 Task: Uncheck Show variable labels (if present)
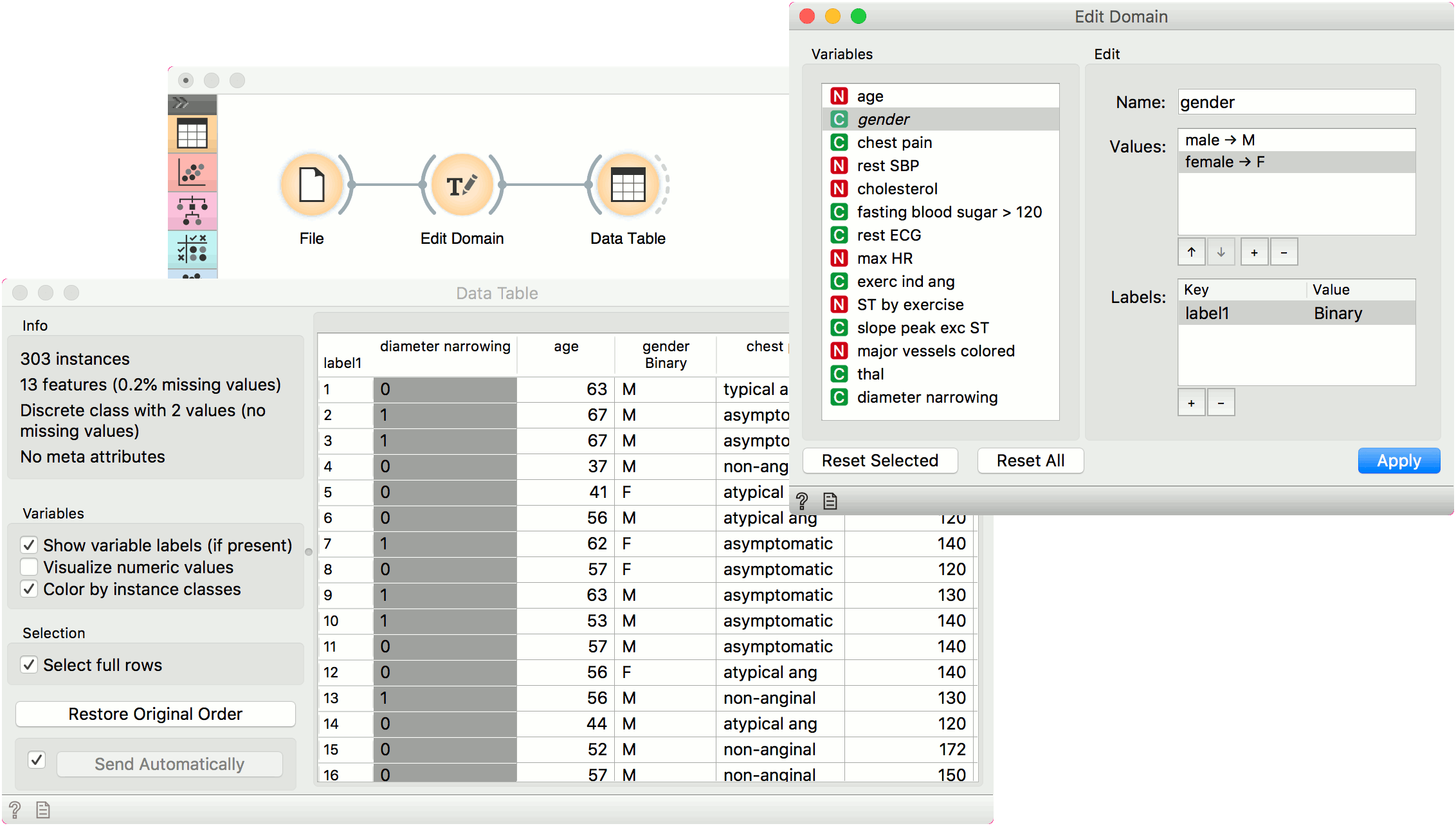pyautogui.click(x=29, y=545)
